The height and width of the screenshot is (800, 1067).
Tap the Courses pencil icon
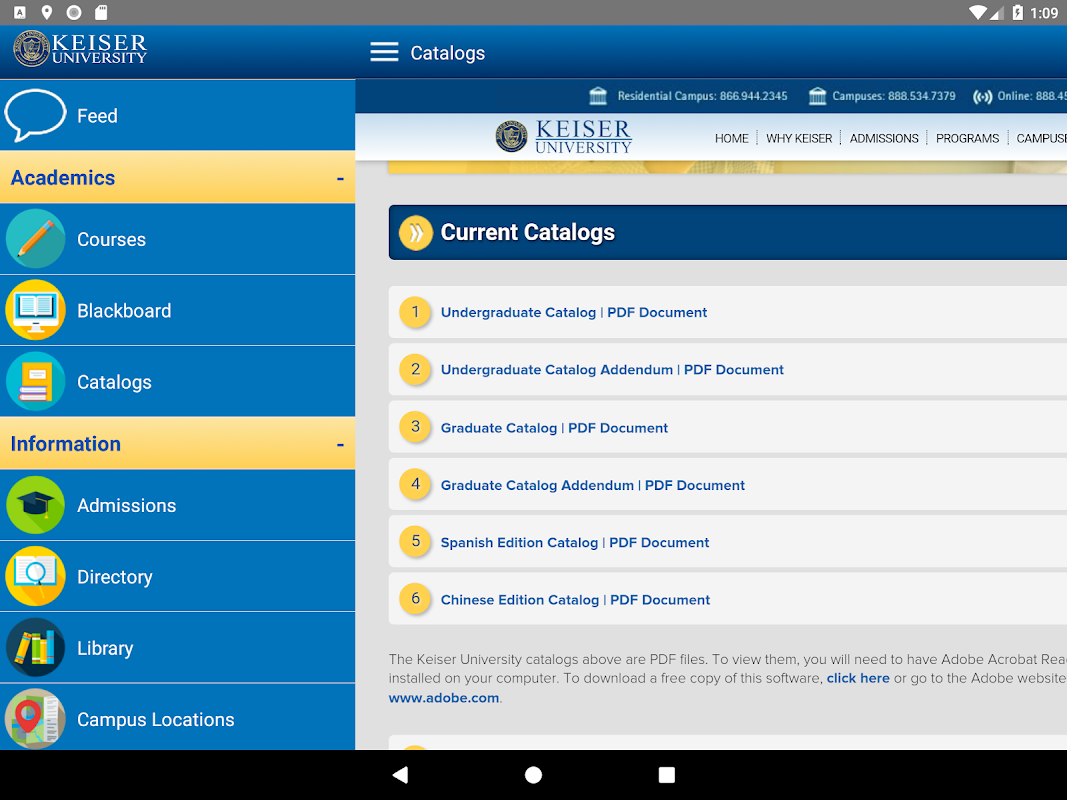[x=35, y=239]
